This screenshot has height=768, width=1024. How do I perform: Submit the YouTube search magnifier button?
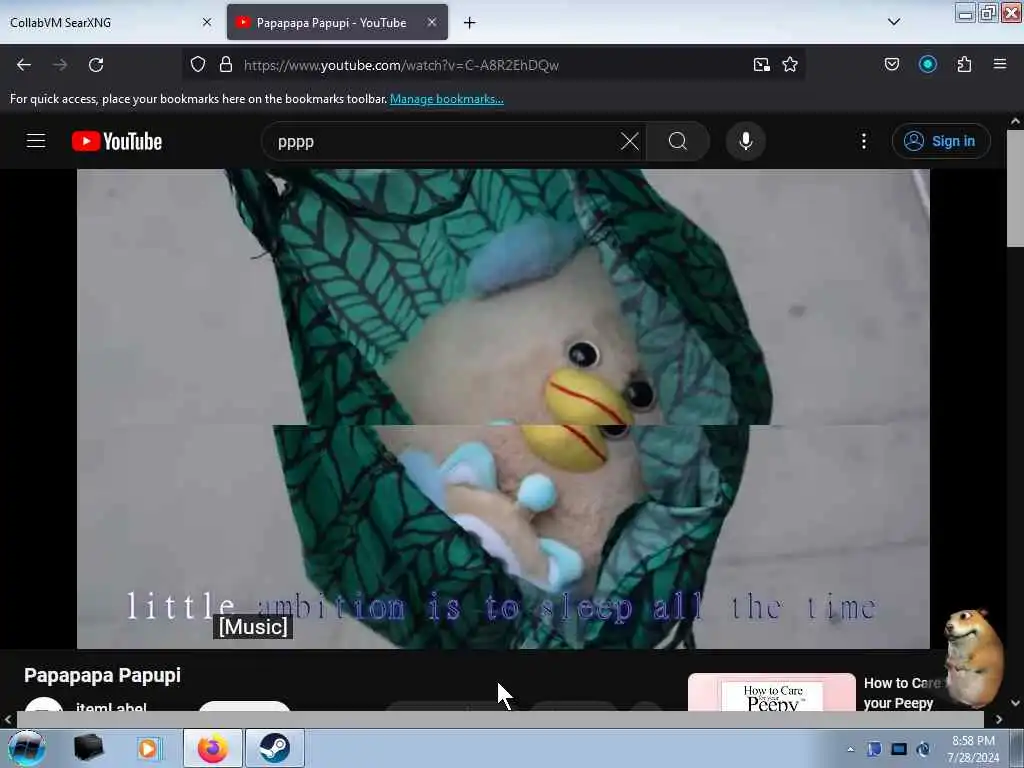pos(678,141)
